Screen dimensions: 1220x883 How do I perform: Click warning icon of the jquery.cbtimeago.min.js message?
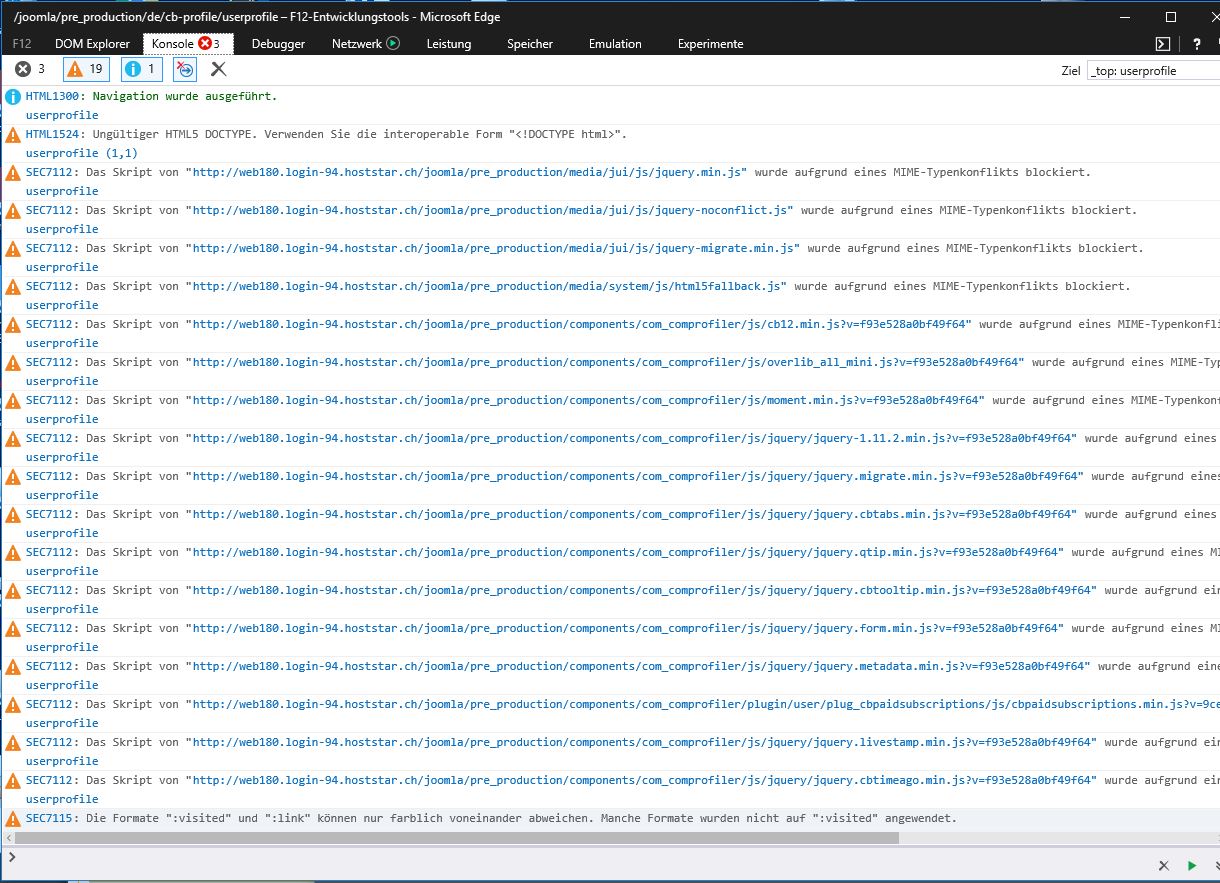13,781
